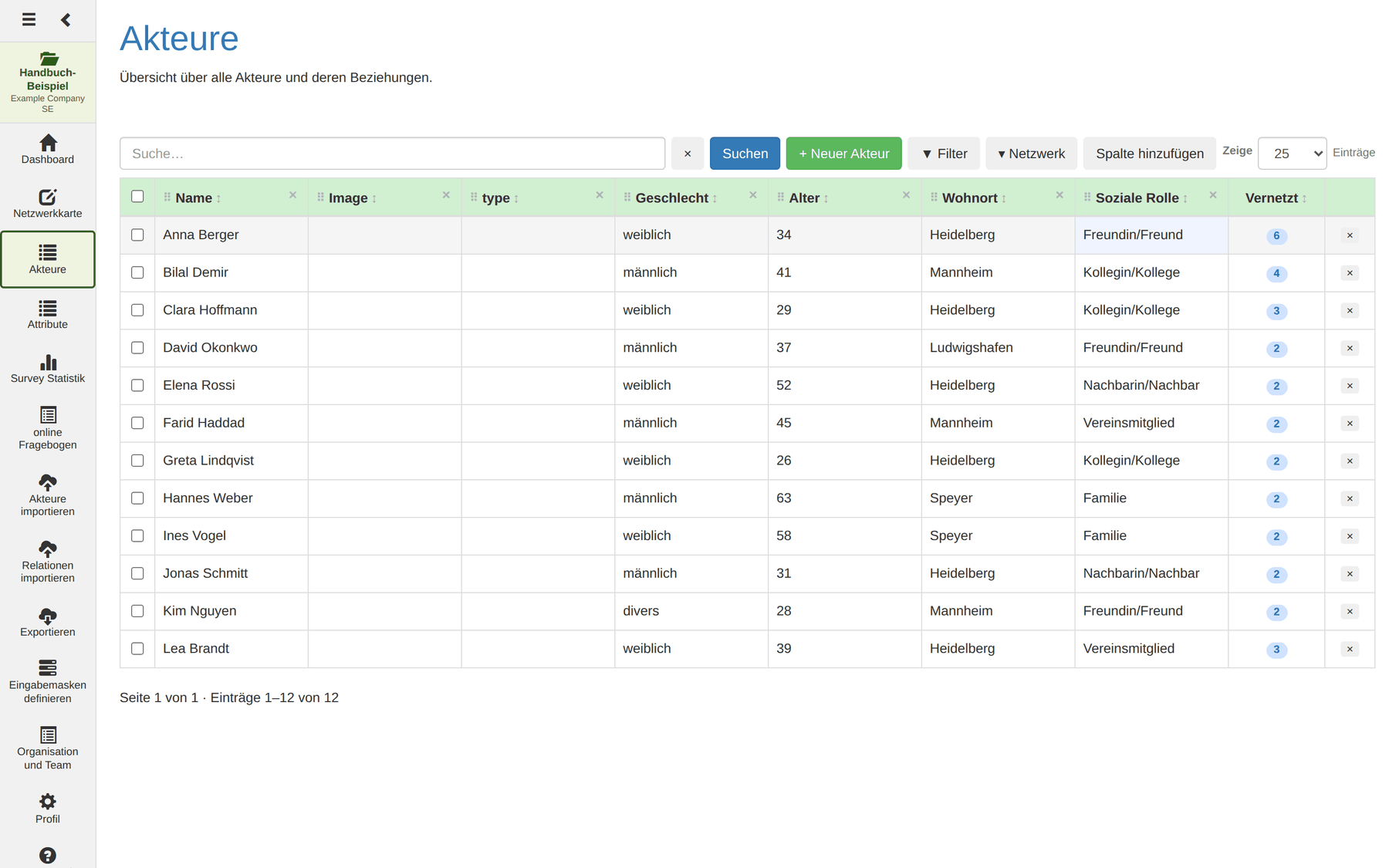Open the help question mark icon
This screenshot has height=868, width=1389.
point(48,856)
